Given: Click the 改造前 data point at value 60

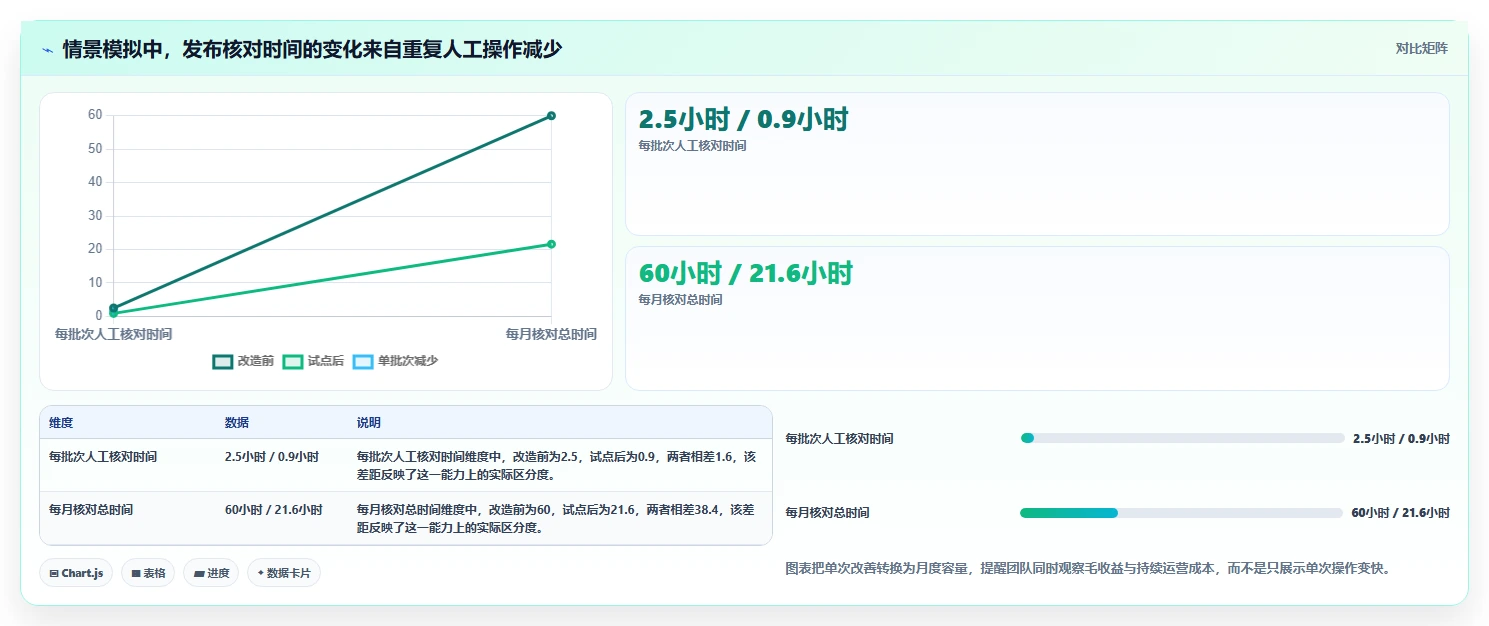Looking at the screenshot, I should tap(551, 116).
